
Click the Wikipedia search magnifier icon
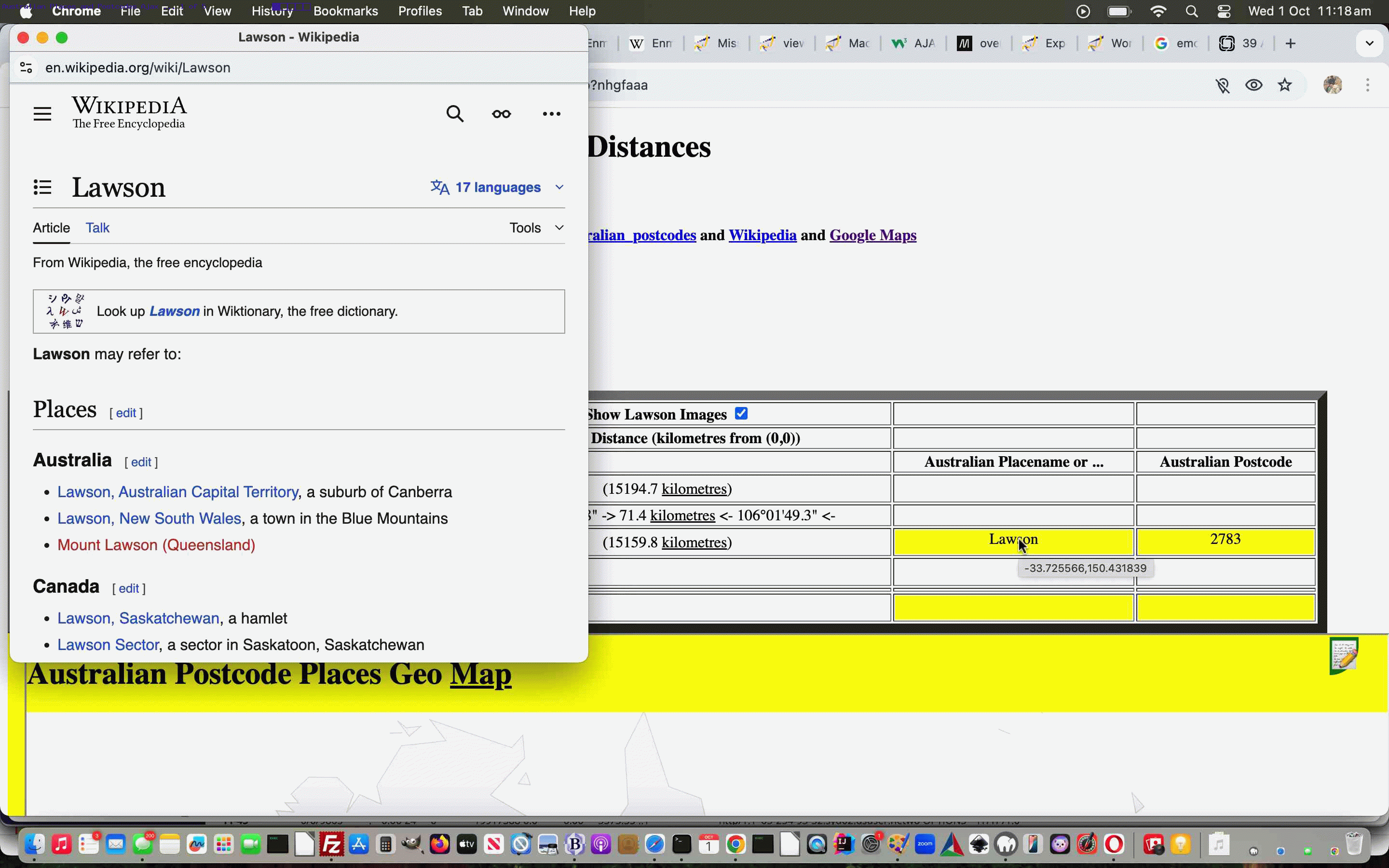tap(455, 114)
